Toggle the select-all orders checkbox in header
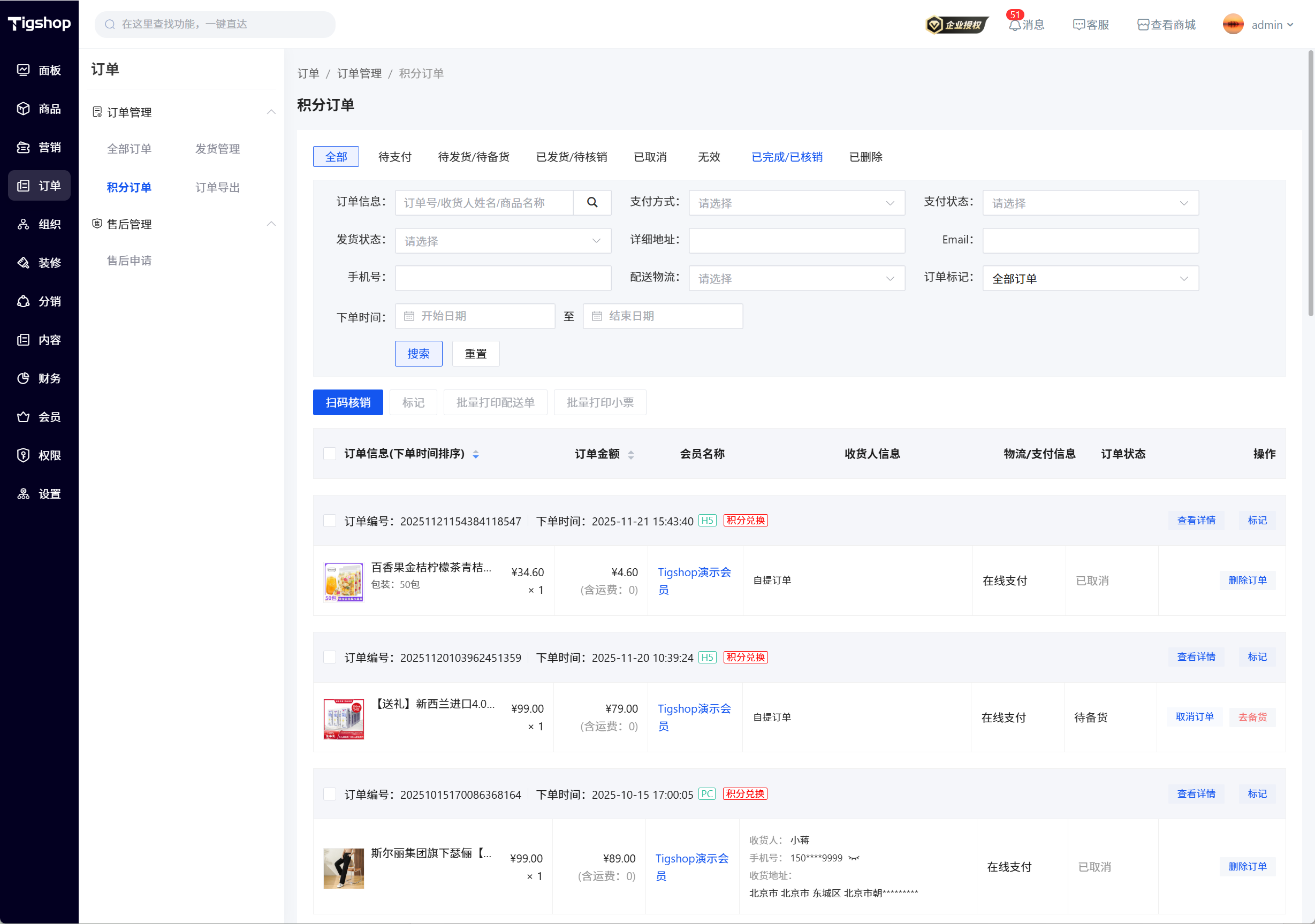Screen dimensions: 1315x924 (330, 454)
